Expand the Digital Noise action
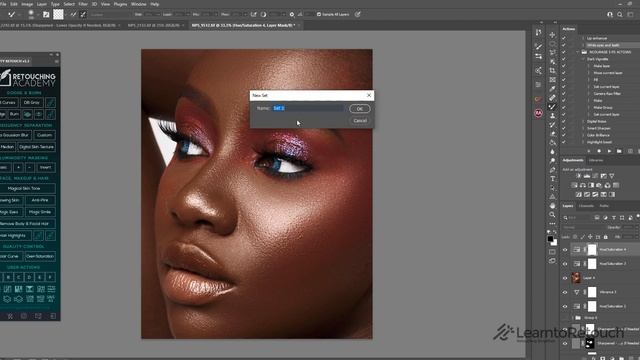Screen dimensions: 640x360 [x=583, y=121]
